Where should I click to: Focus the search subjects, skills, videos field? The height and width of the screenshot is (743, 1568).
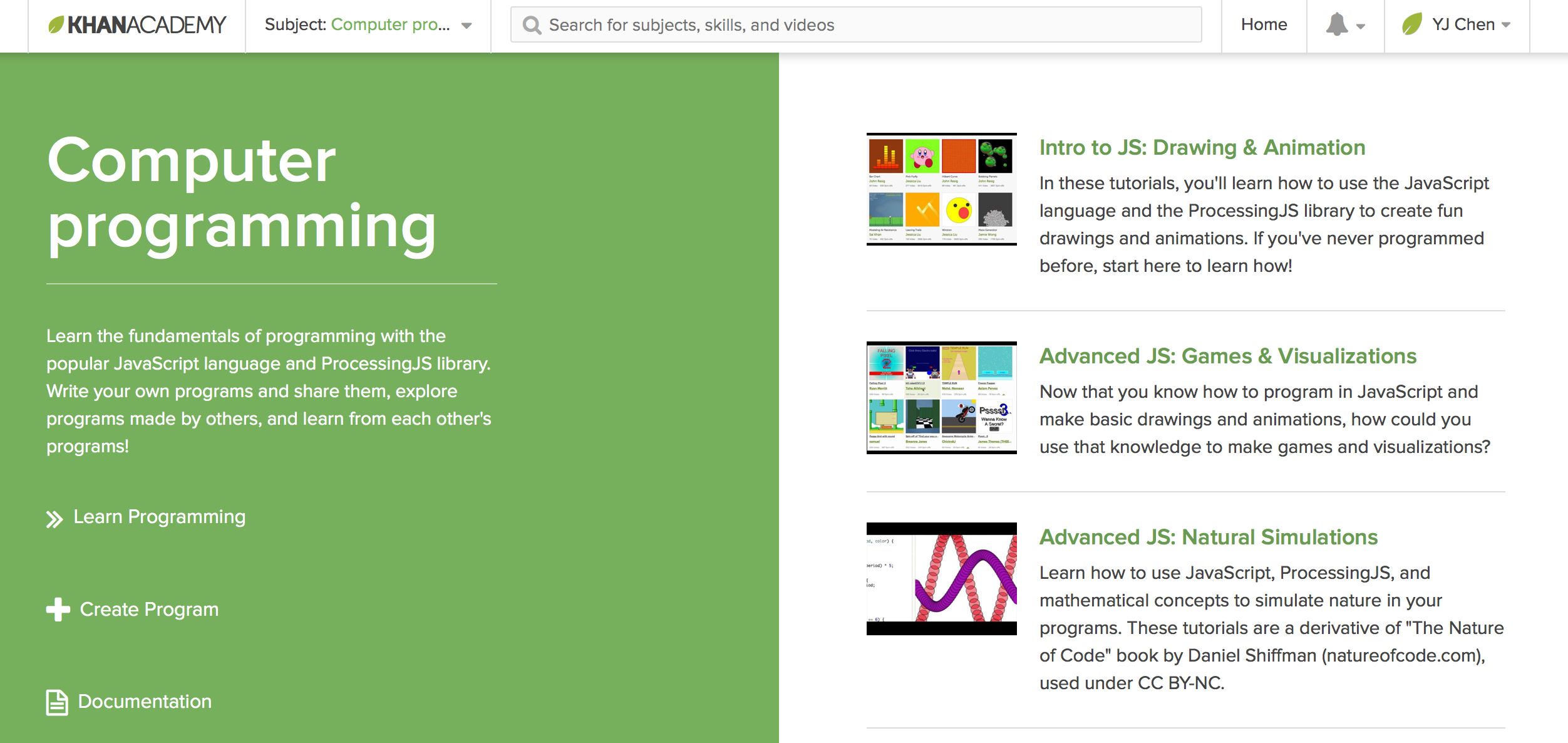[x=856, y=24]
